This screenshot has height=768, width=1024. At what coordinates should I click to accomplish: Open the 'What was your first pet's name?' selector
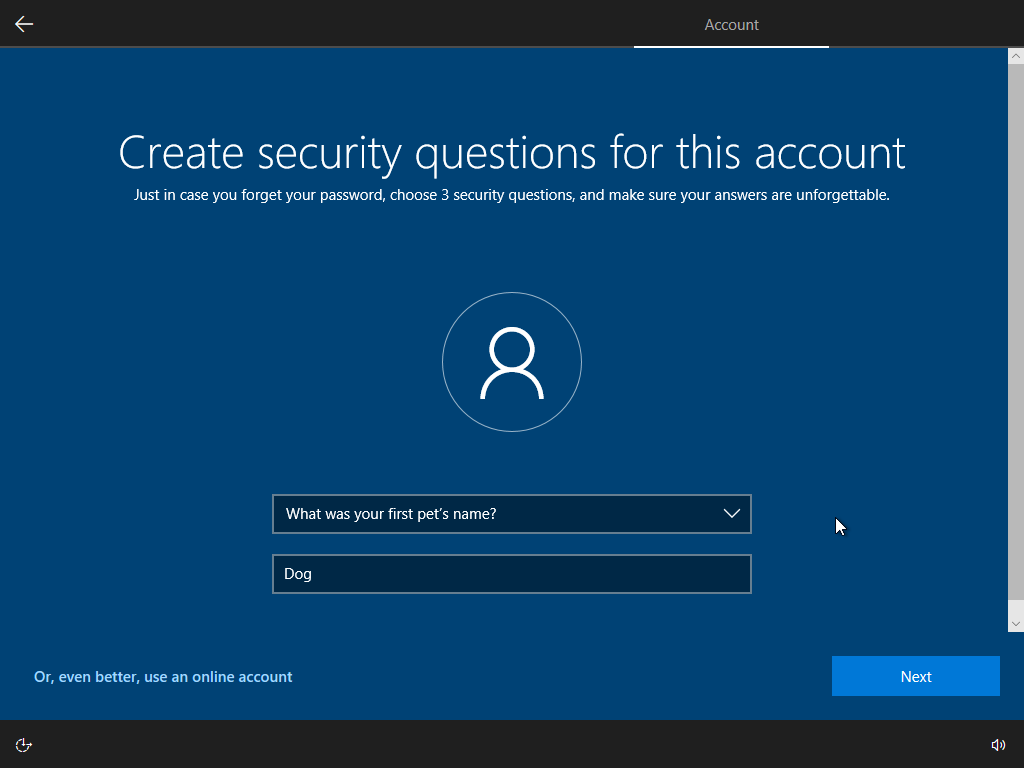pyautogui.click(x=512, y=513)
